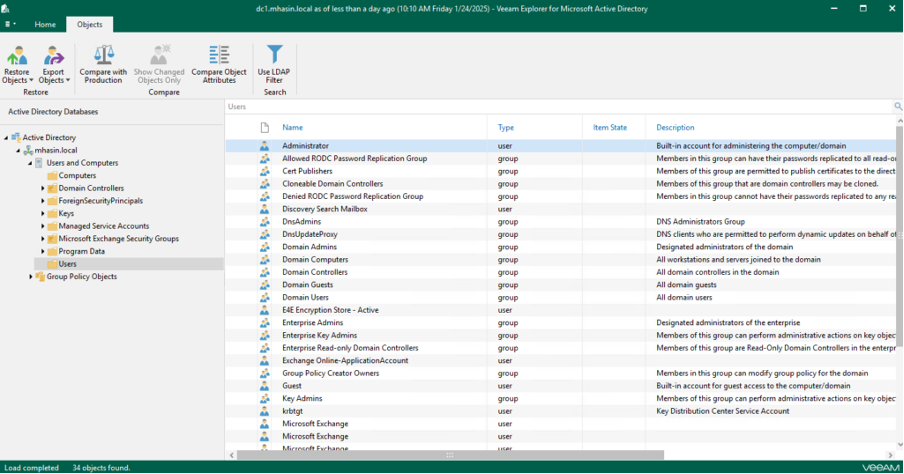
Task: Collapse the Users and Computers node
Action: tap(30, 163)
